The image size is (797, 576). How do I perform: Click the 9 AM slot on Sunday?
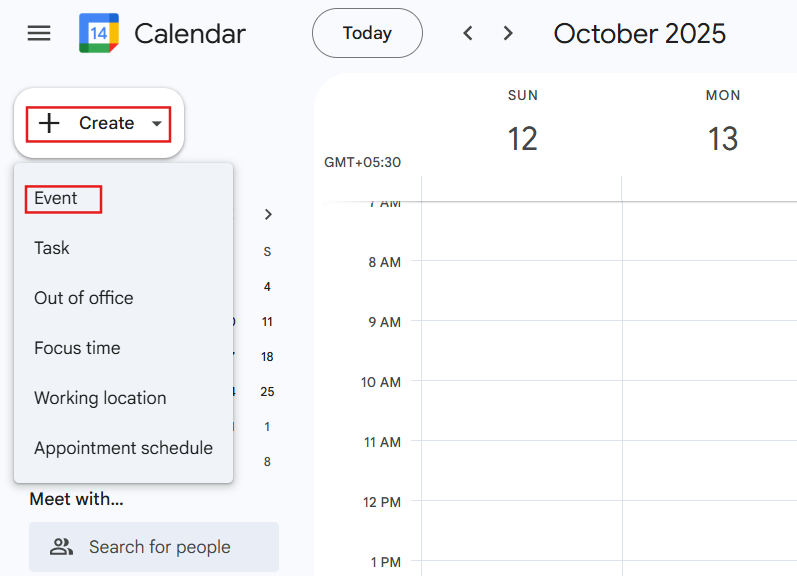click(521, 350)
